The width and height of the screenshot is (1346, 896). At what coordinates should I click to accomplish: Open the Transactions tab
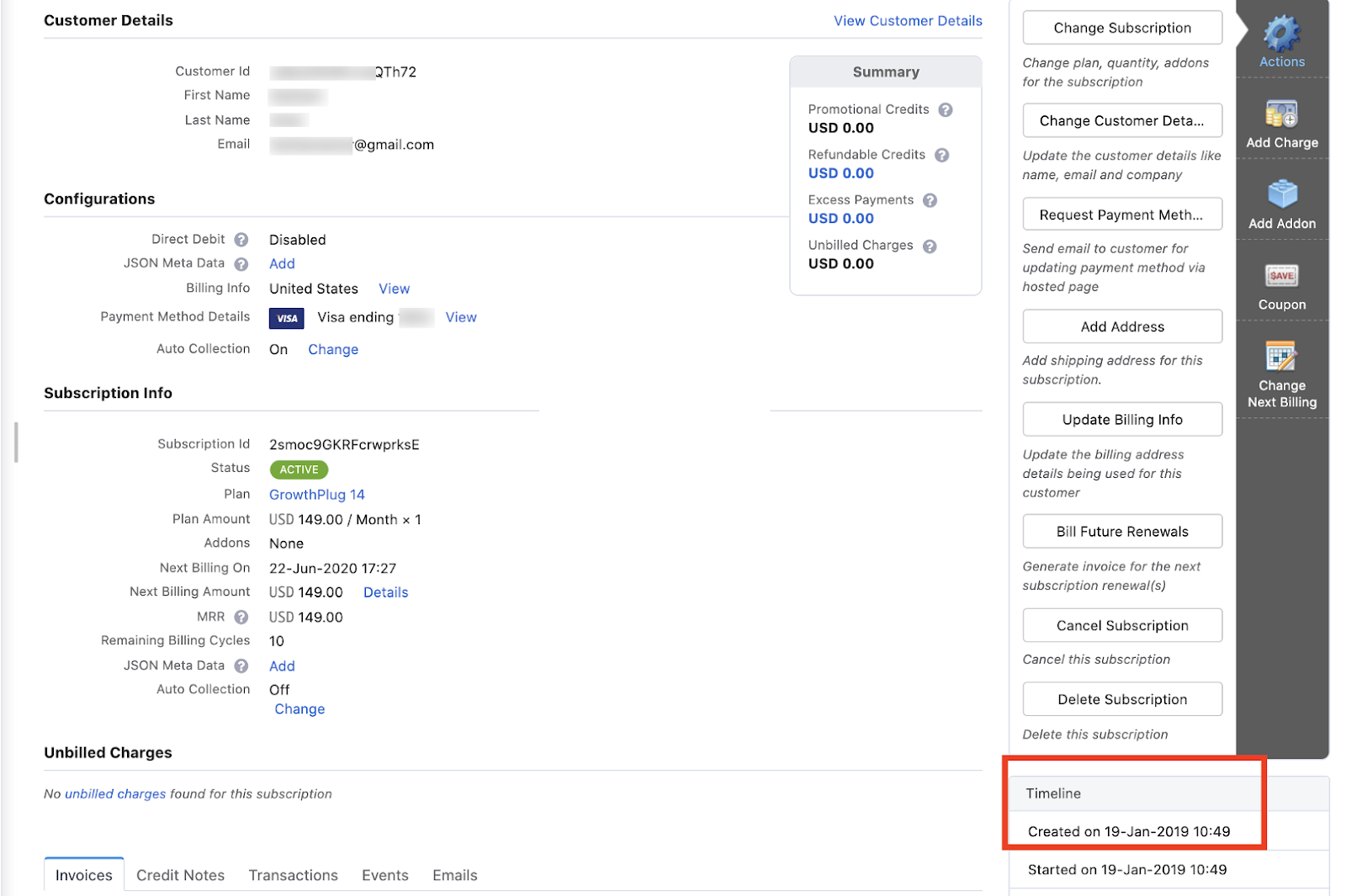coord(293,875)
